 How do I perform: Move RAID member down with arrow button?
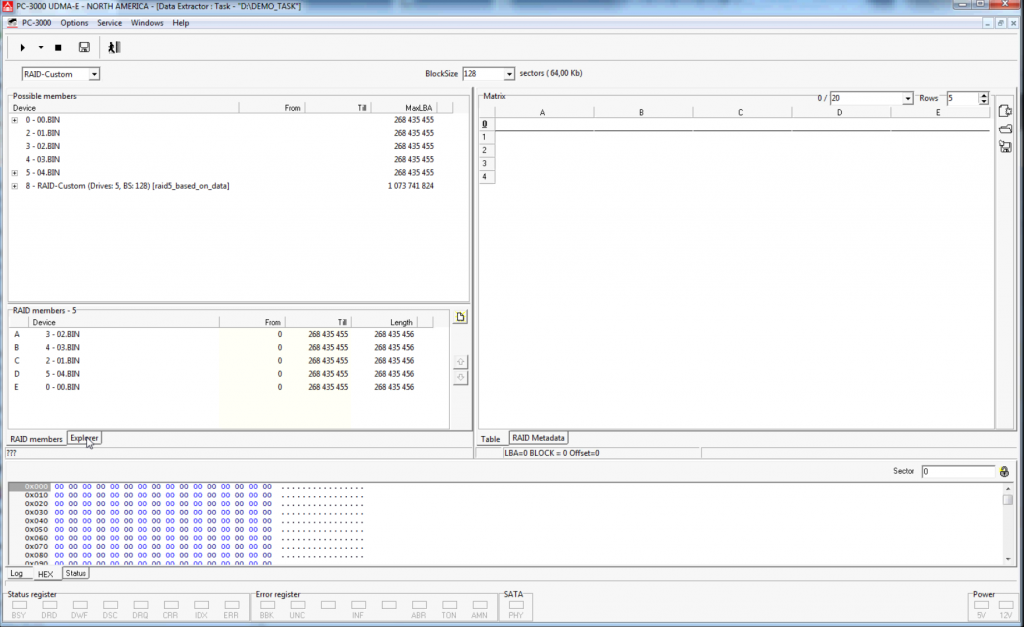(461, 377)
